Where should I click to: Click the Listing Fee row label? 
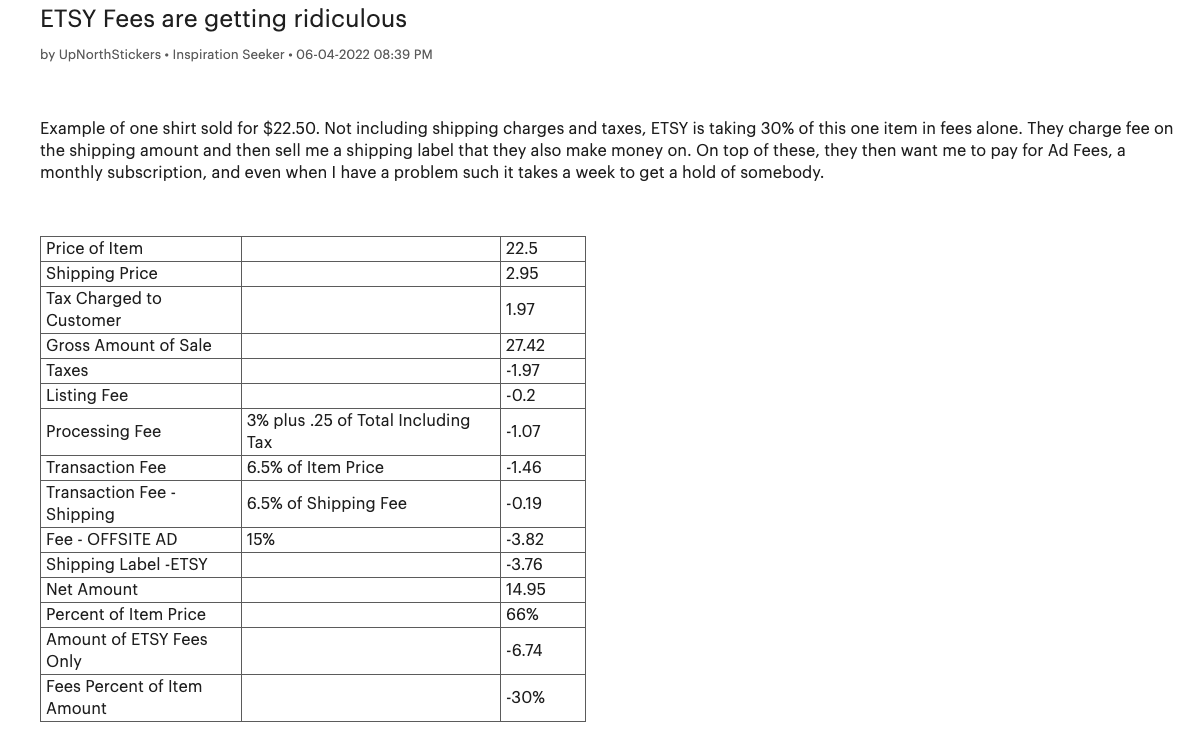tap(87, 396)
